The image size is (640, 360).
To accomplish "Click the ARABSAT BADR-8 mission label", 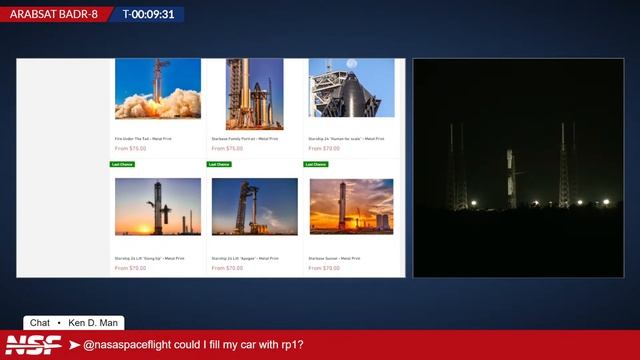I will click(x=54, y=14).
